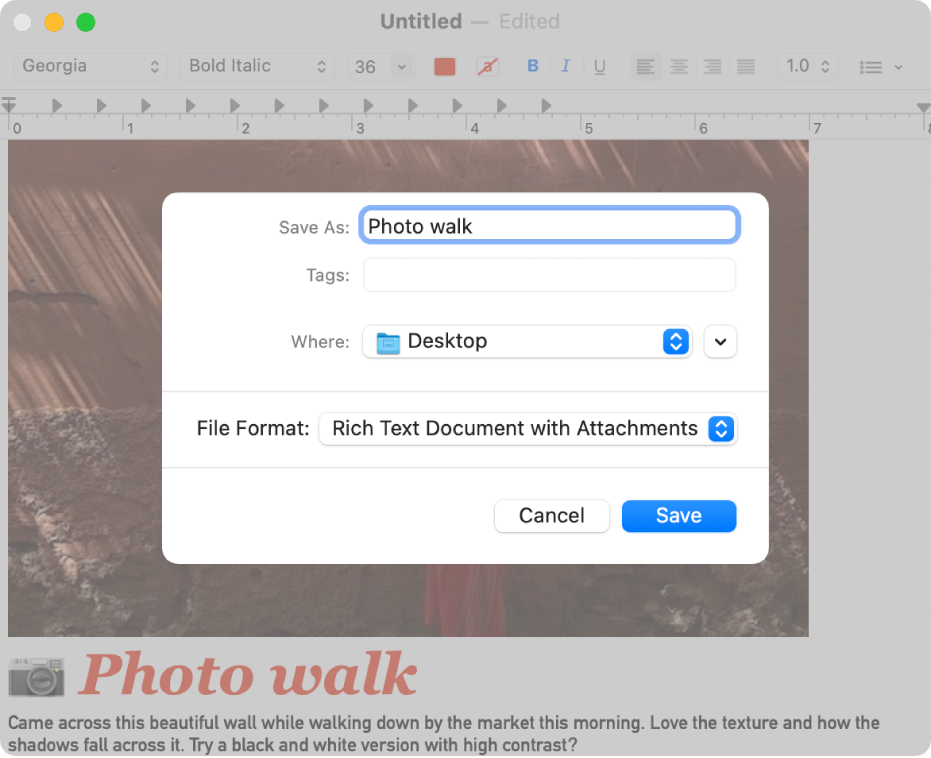Click the Desktop folder icon in Where selector
The image size is (931, 758).
coord(389,341)
